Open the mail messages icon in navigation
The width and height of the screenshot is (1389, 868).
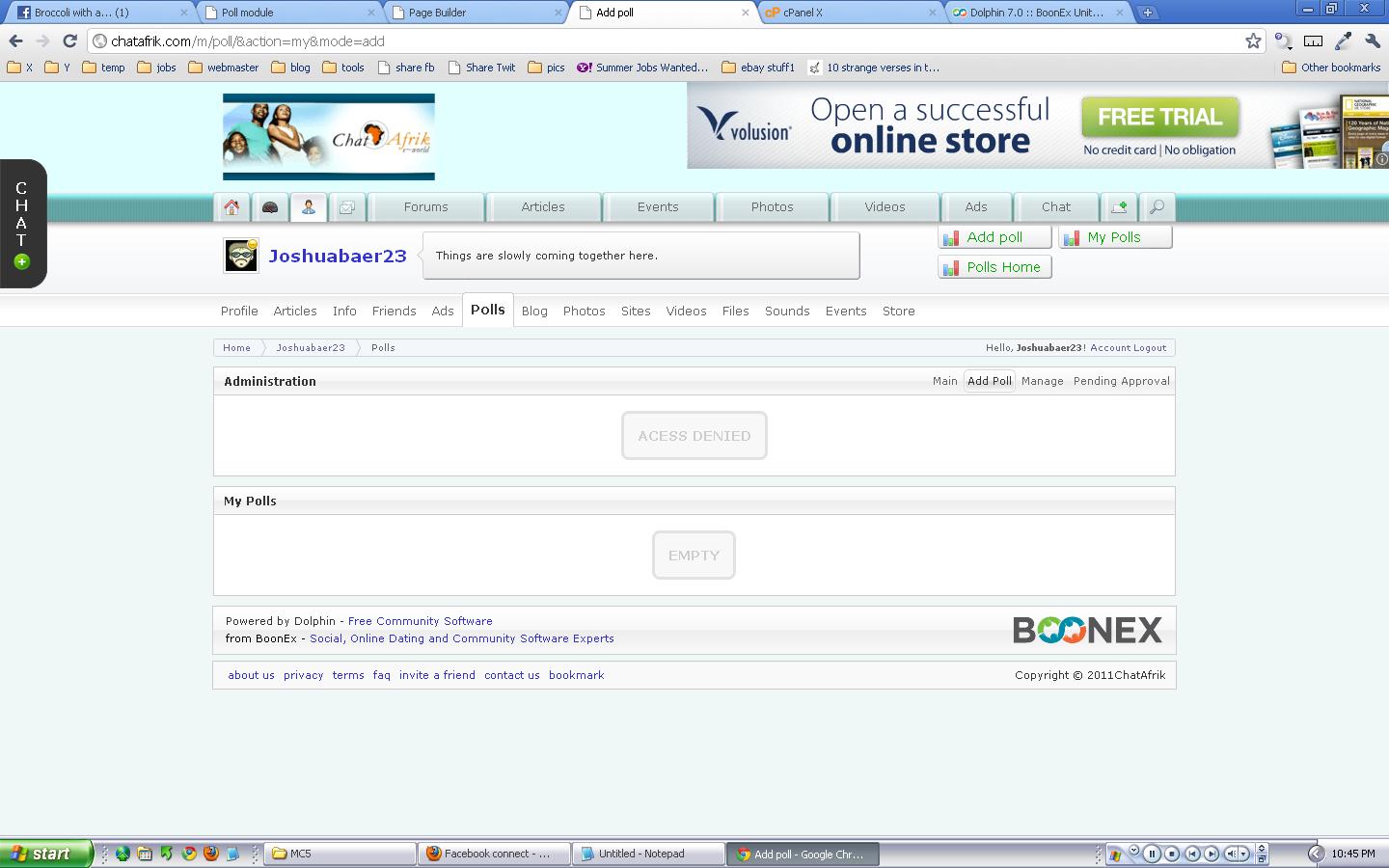point(347,207)
